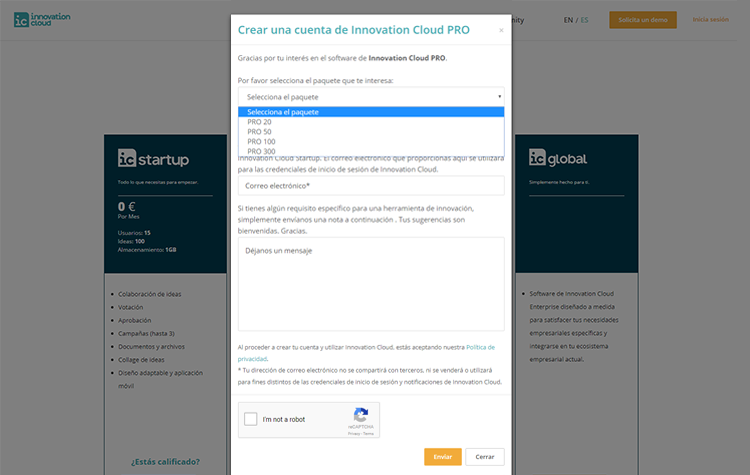Screen dimensions: 750x475
Task: Open the 'Selecciona el paquete' dropdown
Action: (x=371, y=97)
